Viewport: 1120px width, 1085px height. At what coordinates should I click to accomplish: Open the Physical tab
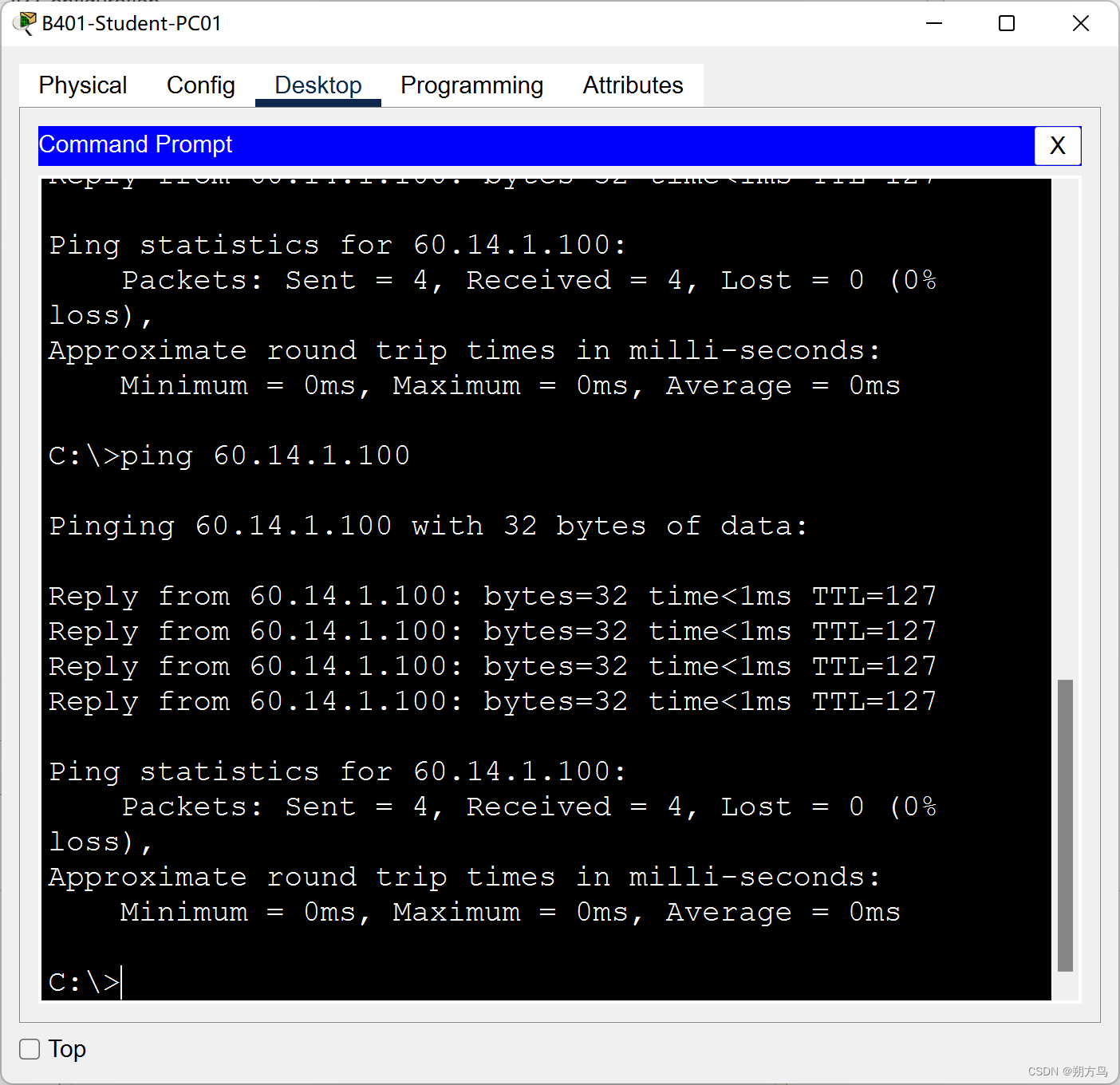(83, 85)
